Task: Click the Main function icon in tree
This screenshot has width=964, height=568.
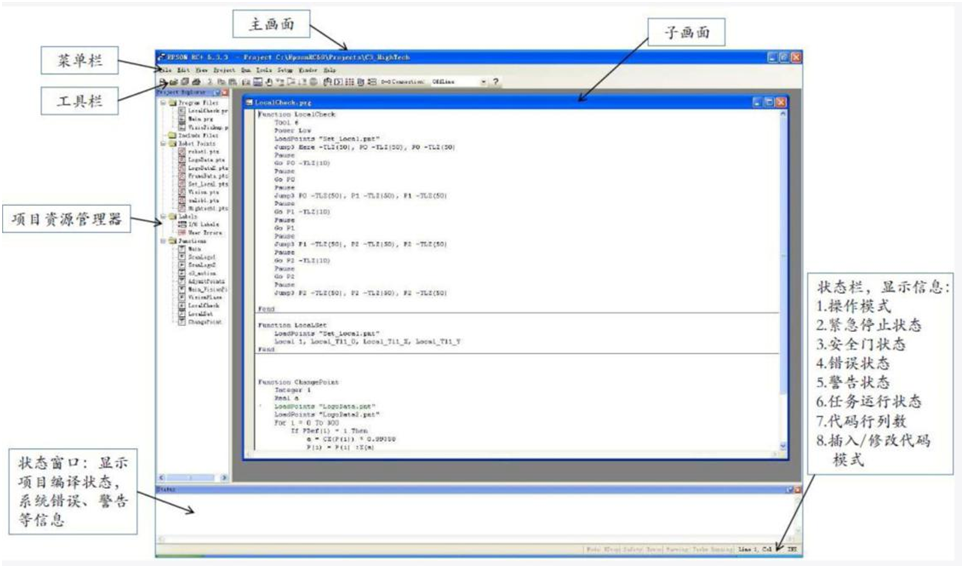Action: [x=181, y=249]
